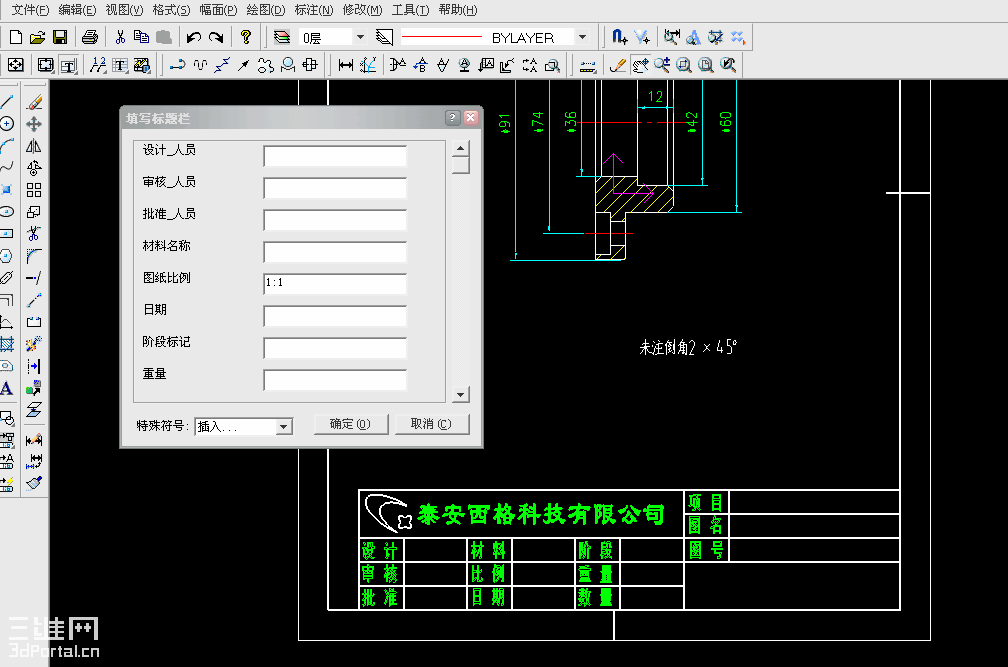Viewport: 1008px width, 667px height.
Task: Open the 0层 layer dropdown
Action: [360, 37]
